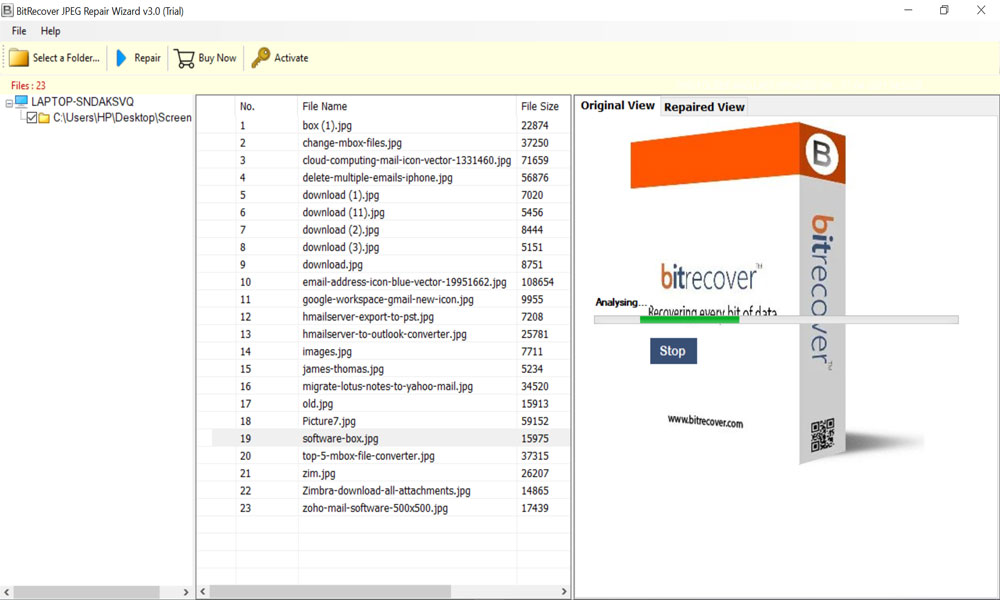Screen dimensions: 1000x600
Task: Select google-workspace-gmail-new-icon.jpg
Action: (388, 299)
